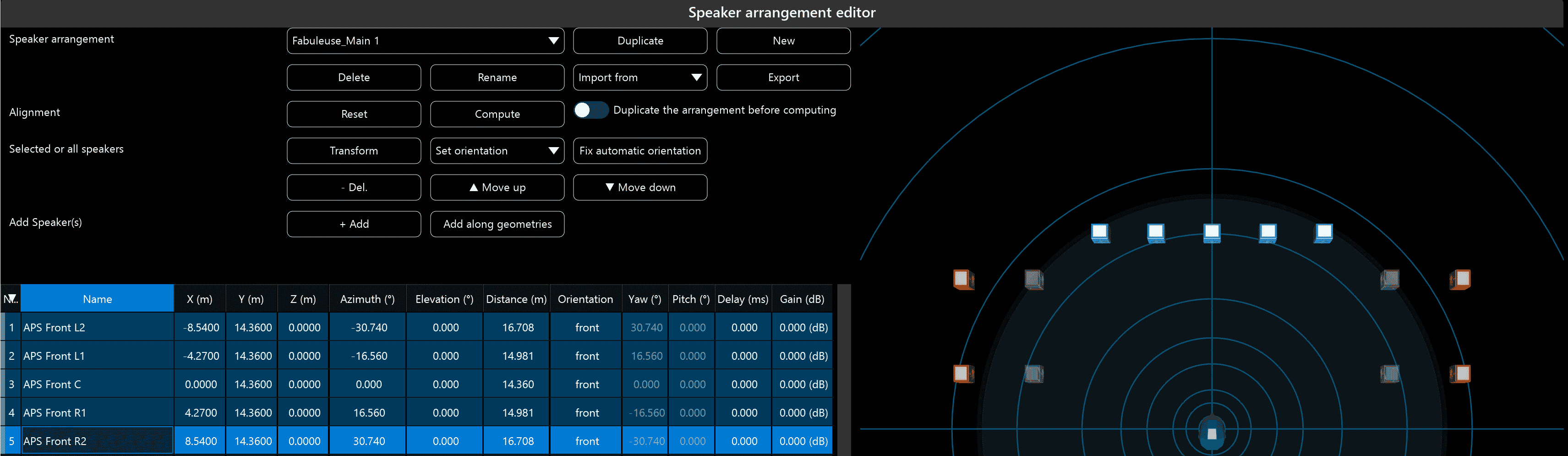Click Add along geometries button
Screen dimensions: 1568x456
coord(497,224)
